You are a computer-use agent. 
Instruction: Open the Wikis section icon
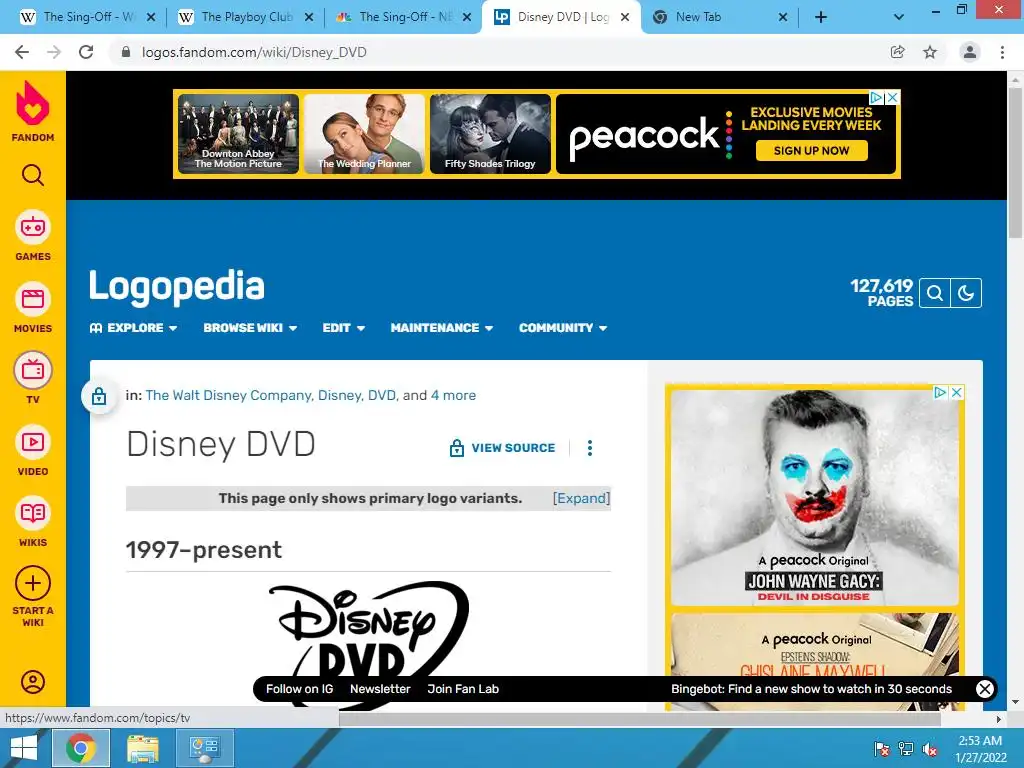click(33, 513)
